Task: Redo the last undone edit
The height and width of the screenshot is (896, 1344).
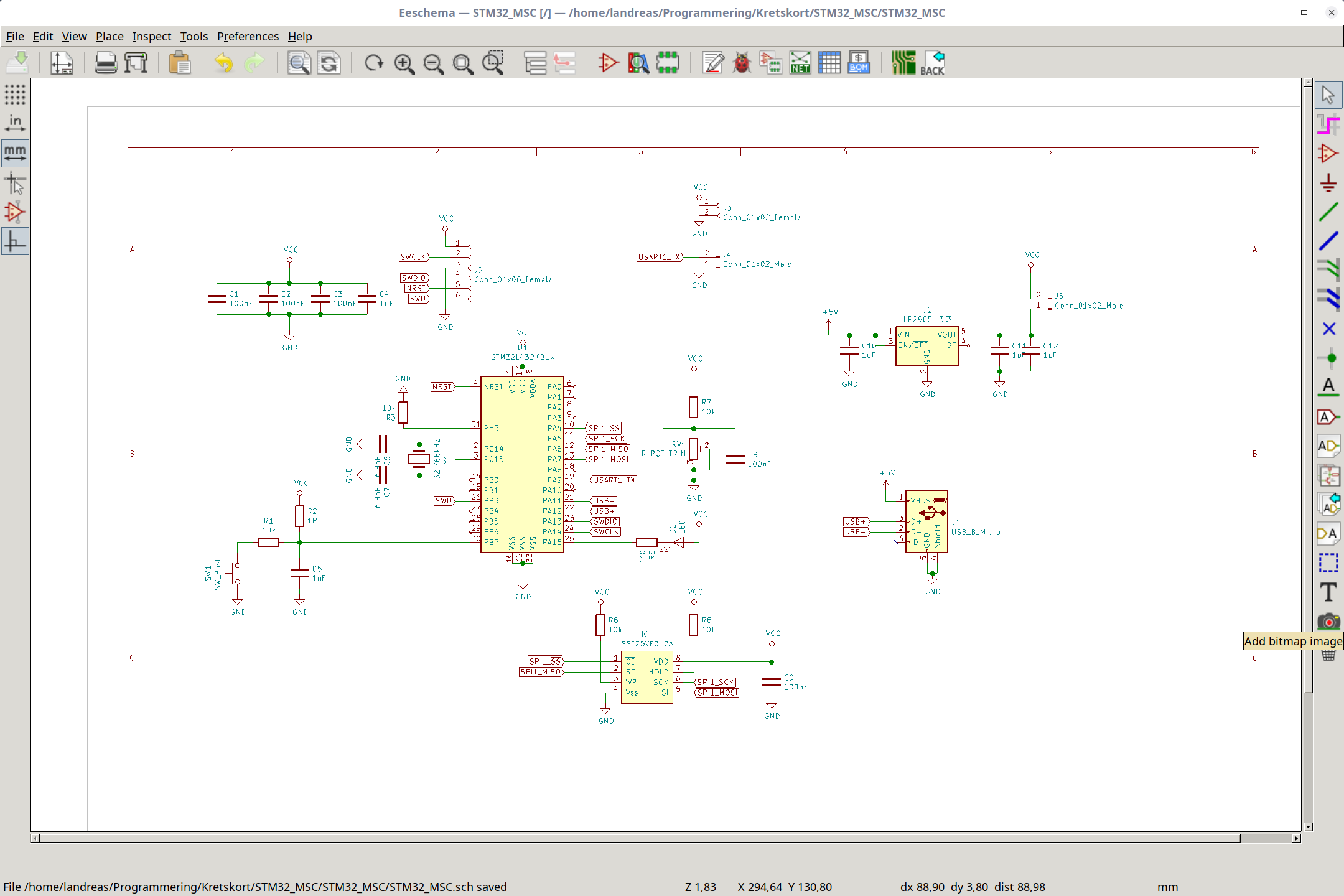Action: pos(254,63)
